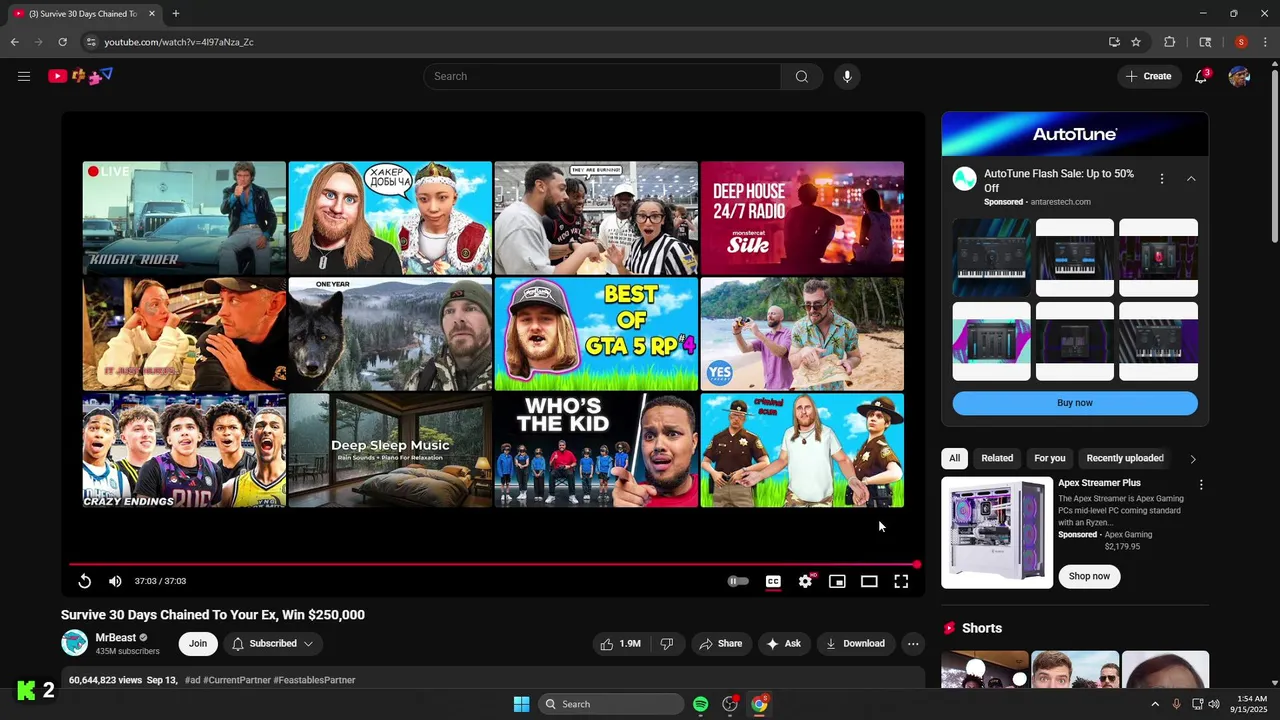Image resolution: width=1280 pixels, height=720 pixels.
Task: Open the MrBeast channel name link
Action: (x=115, y=638)
